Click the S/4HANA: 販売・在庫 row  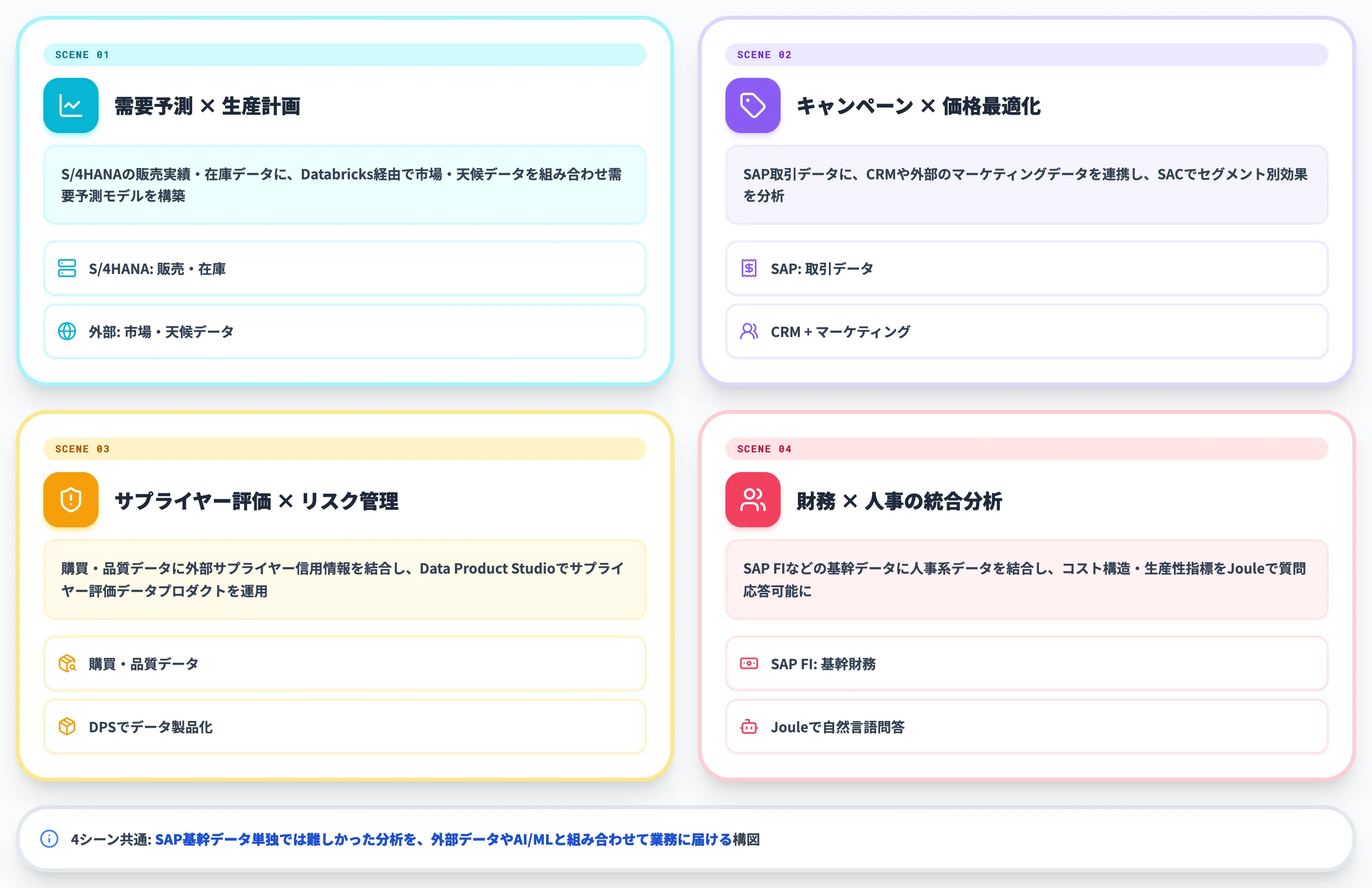coord(345,269)
